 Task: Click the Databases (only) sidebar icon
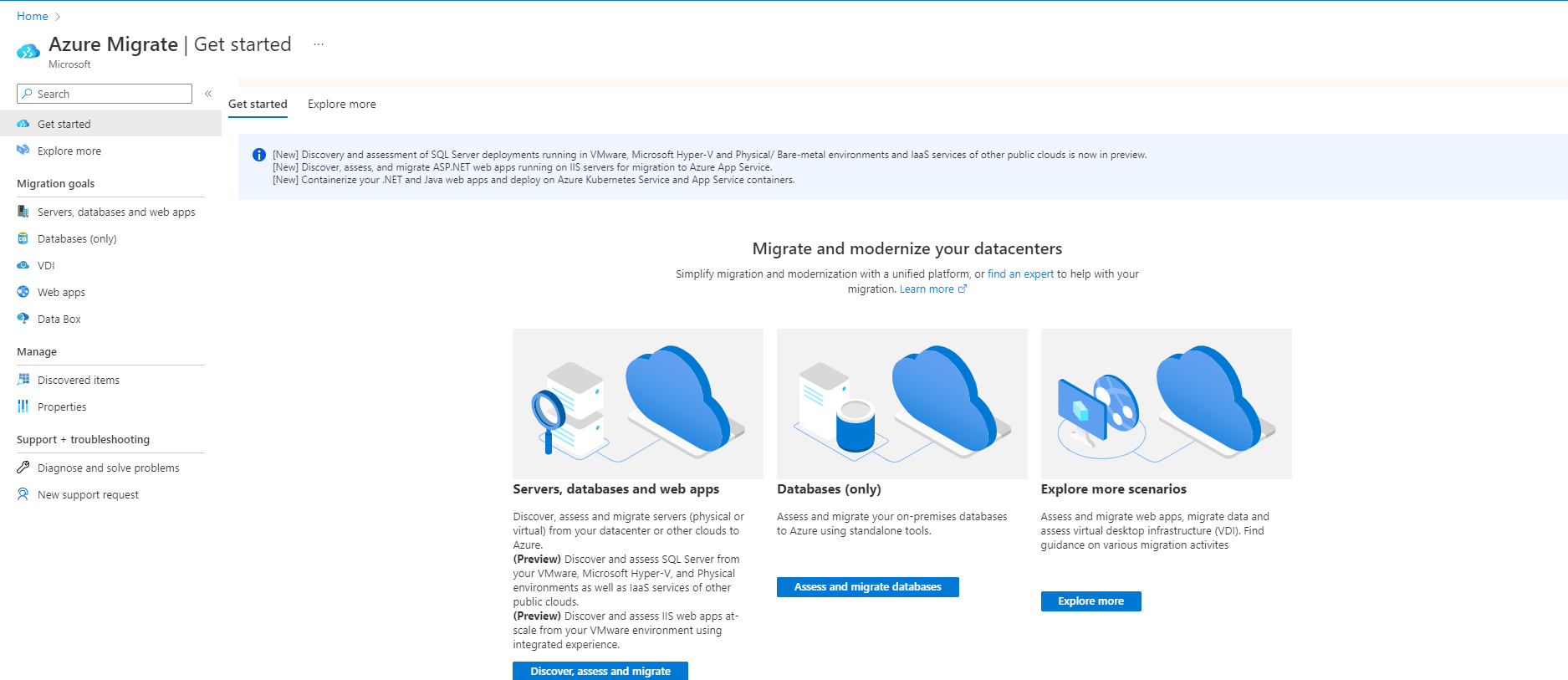tap(23, 238)
